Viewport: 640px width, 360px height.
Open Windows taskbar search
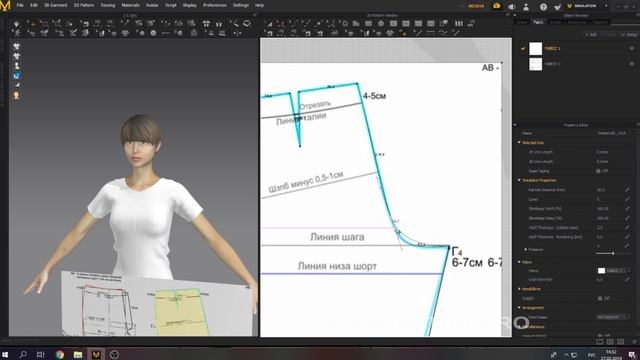pos(23,354)
